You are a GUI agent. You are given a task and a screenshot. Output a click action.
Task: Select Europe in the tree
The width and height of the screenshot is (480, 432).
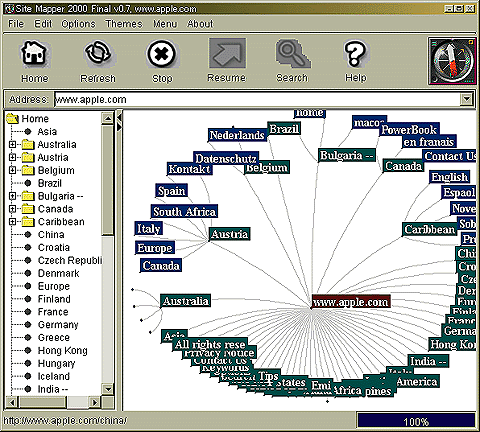(x=54, y=286)
